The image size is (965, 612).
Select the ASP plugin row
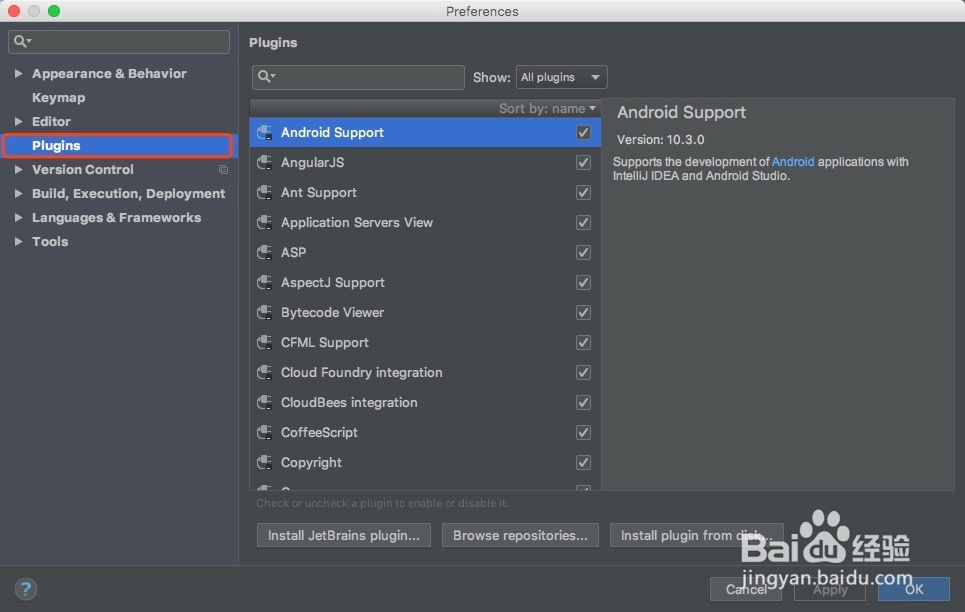click(425, 252)
